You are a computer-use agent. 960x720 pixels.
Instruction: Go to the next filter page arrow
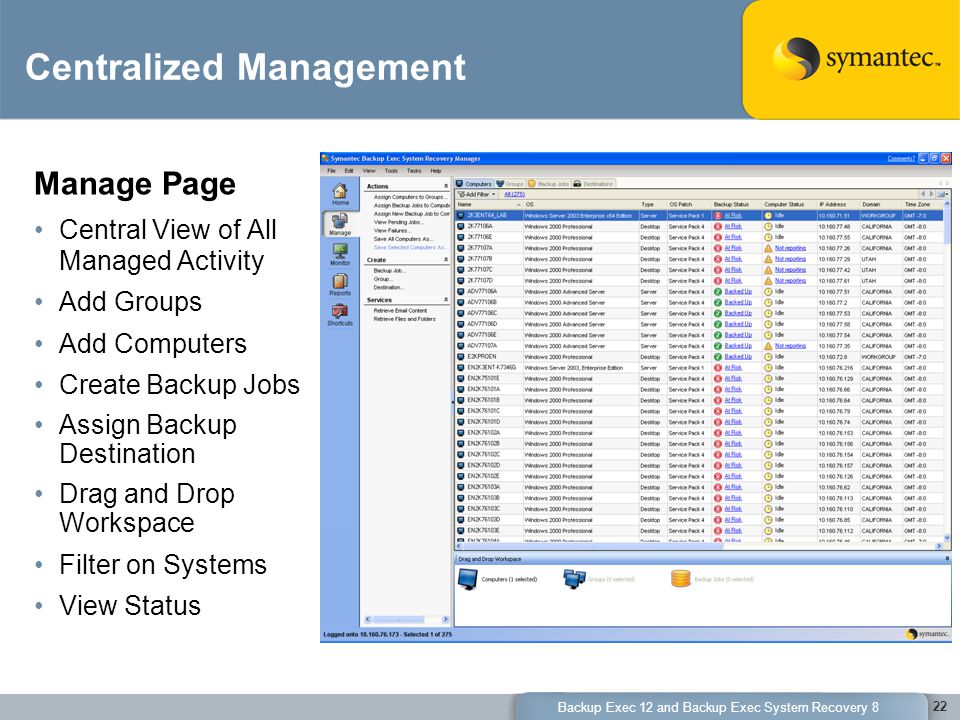(931, 194)
